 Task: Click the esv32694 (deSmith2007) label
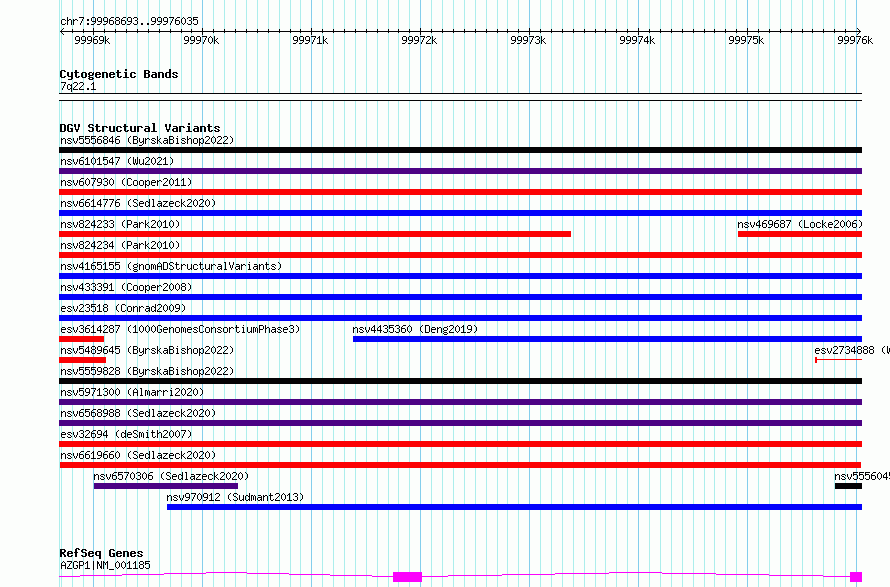[126, 434]
